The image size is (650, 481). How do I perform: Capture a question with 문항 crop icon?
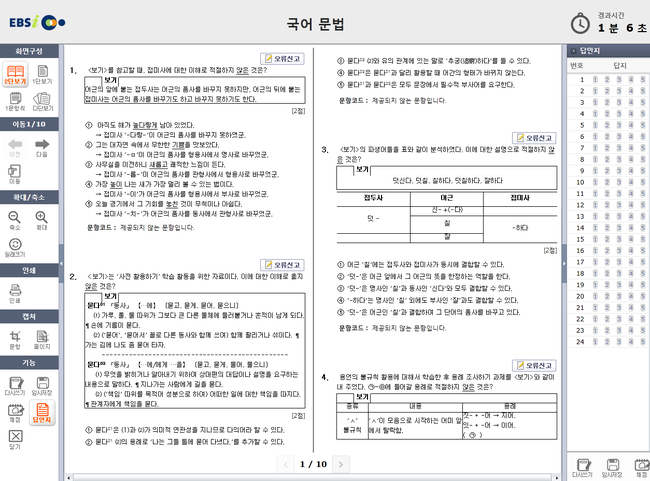click(x=15, y=340)
